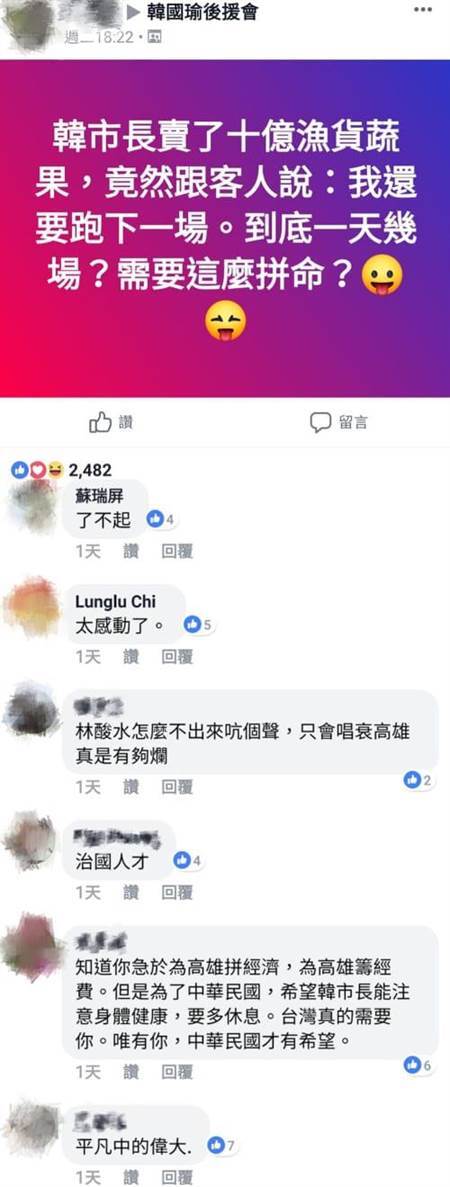Click the 留言 comment bubble icon

click(320, 422)
